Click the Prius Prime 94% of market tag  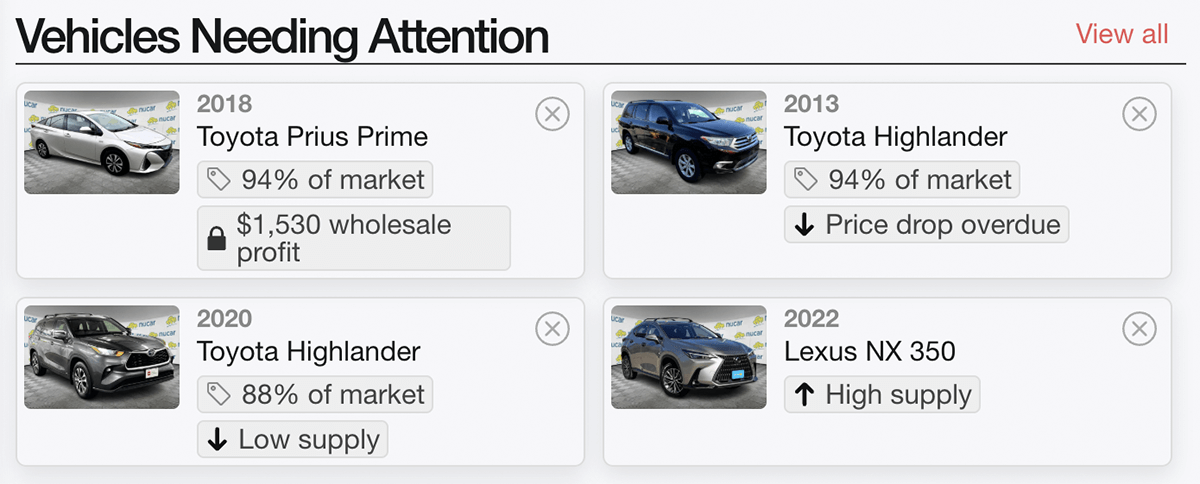click(x=315, y=180)
